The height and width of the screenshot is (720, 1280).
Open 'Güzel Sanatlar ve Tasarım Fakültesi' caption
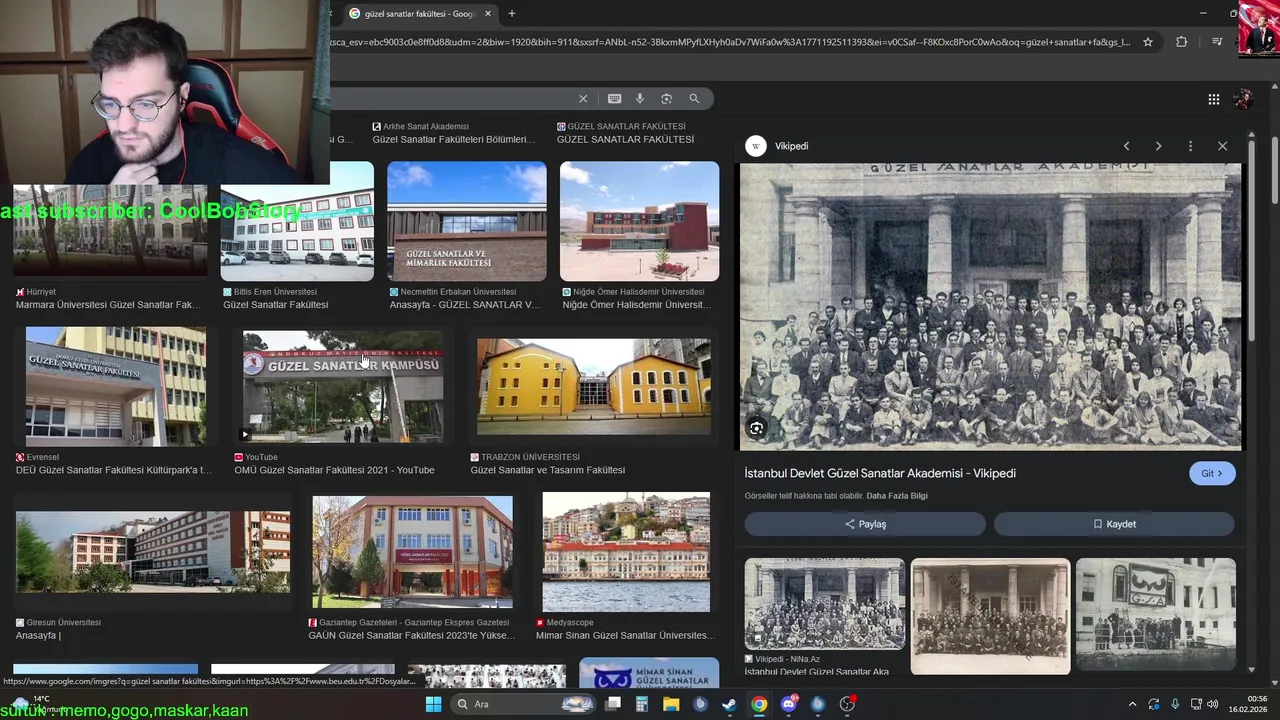pyautogui.click(x=547, y=470)
